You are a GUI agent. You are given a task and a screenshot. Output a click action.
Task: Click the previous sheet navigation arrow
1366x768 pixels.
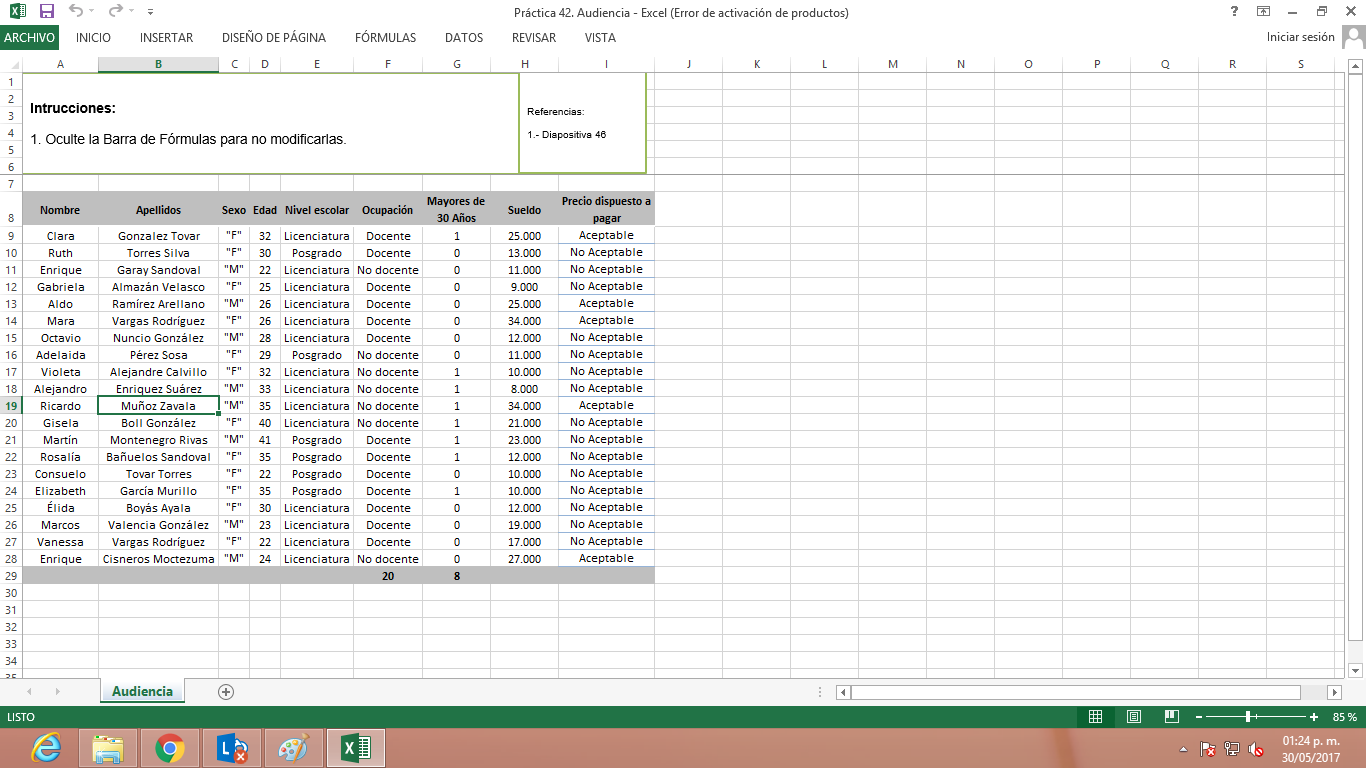tap(29, 691)
